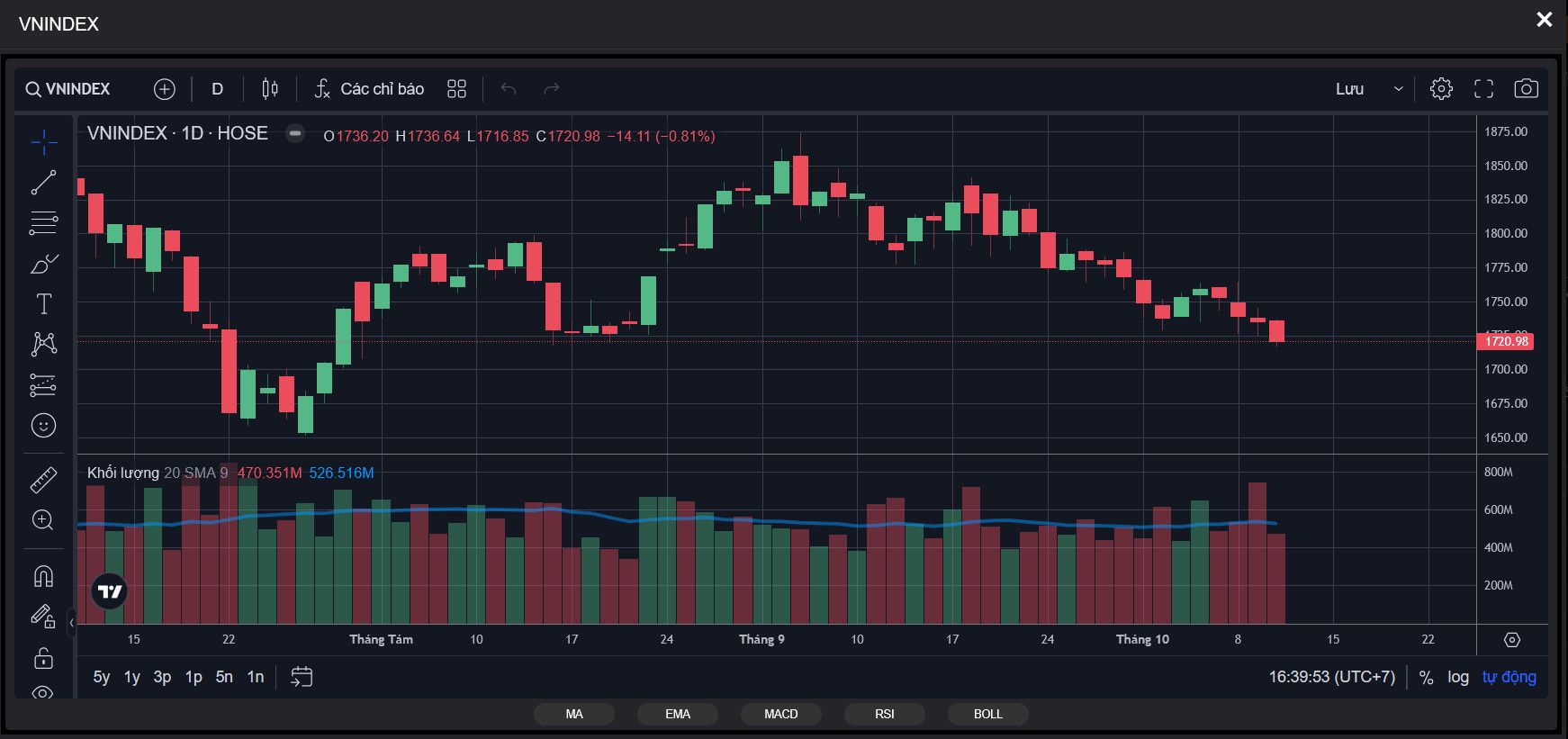Collapse the VNINDEX legend with minus button
The image size is (1568, 739).
[x=294, y=133]
